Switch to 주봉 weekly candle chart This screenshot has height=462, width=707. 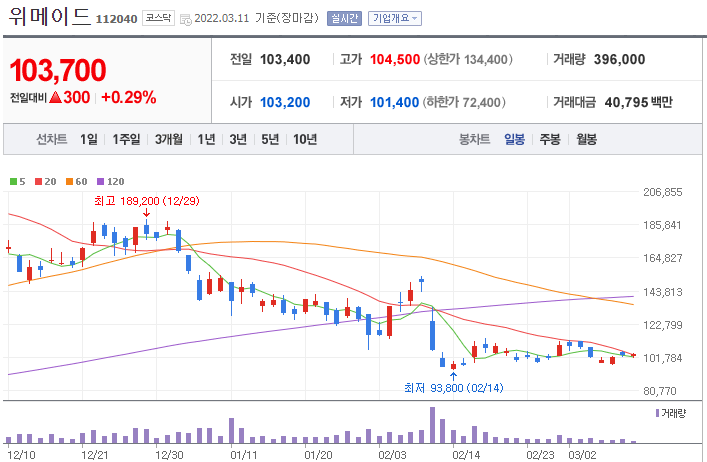pos(550,139)
